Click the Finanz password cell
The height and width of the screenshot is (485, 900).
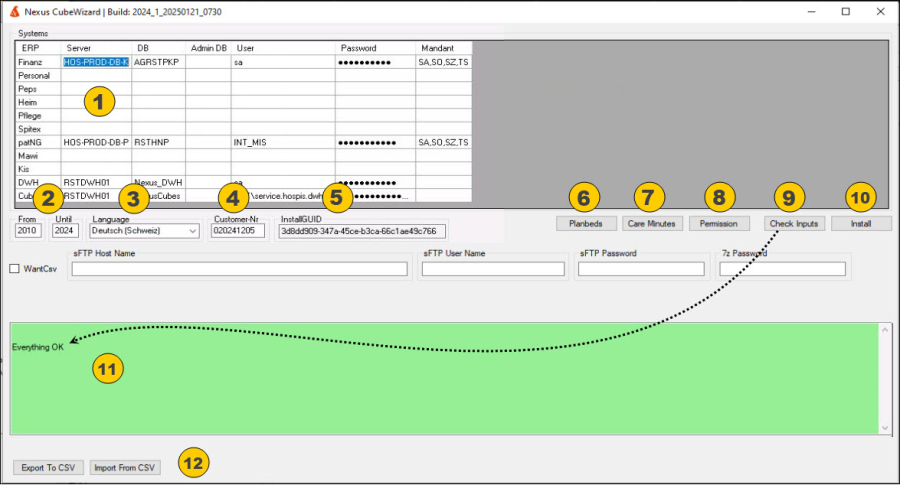click(x=375, y=62)
